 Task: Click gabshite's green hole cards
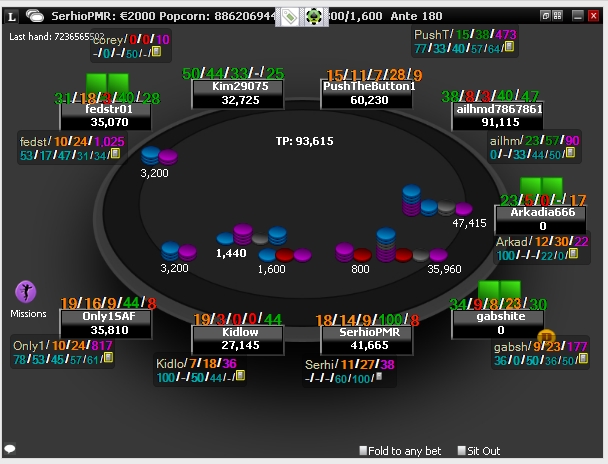[x=499, y=290]
